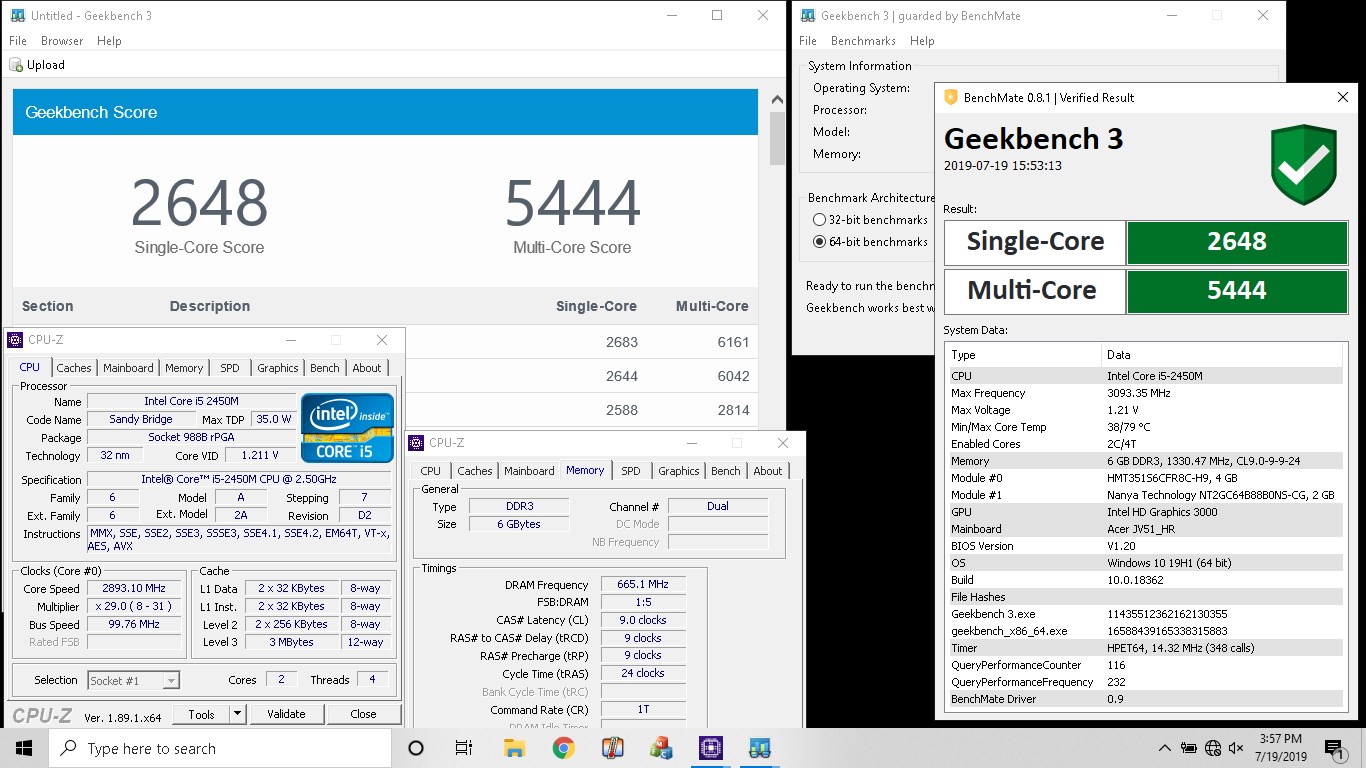
Task: Click the CAS# Latency 9.0 clocks field
Action: click(x=643, y=620)
